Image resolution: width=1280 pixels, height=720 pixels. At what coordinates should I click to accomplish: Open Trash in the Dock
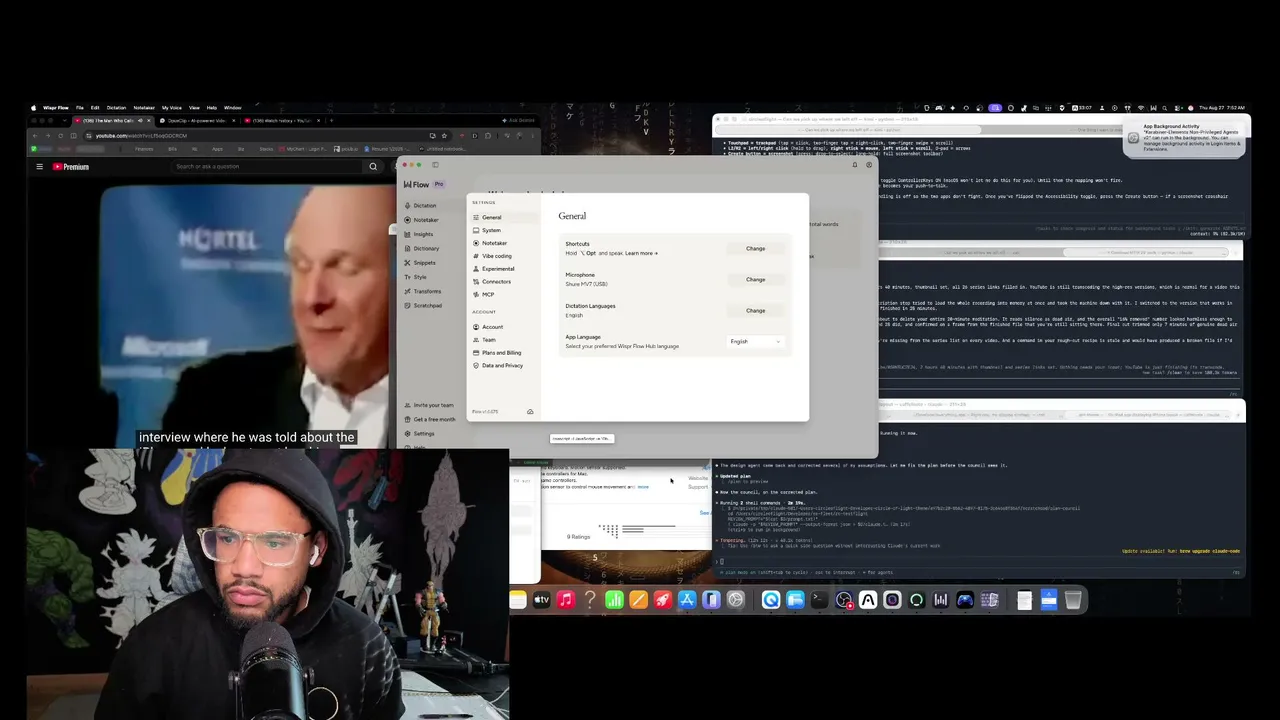(1073, 600)
